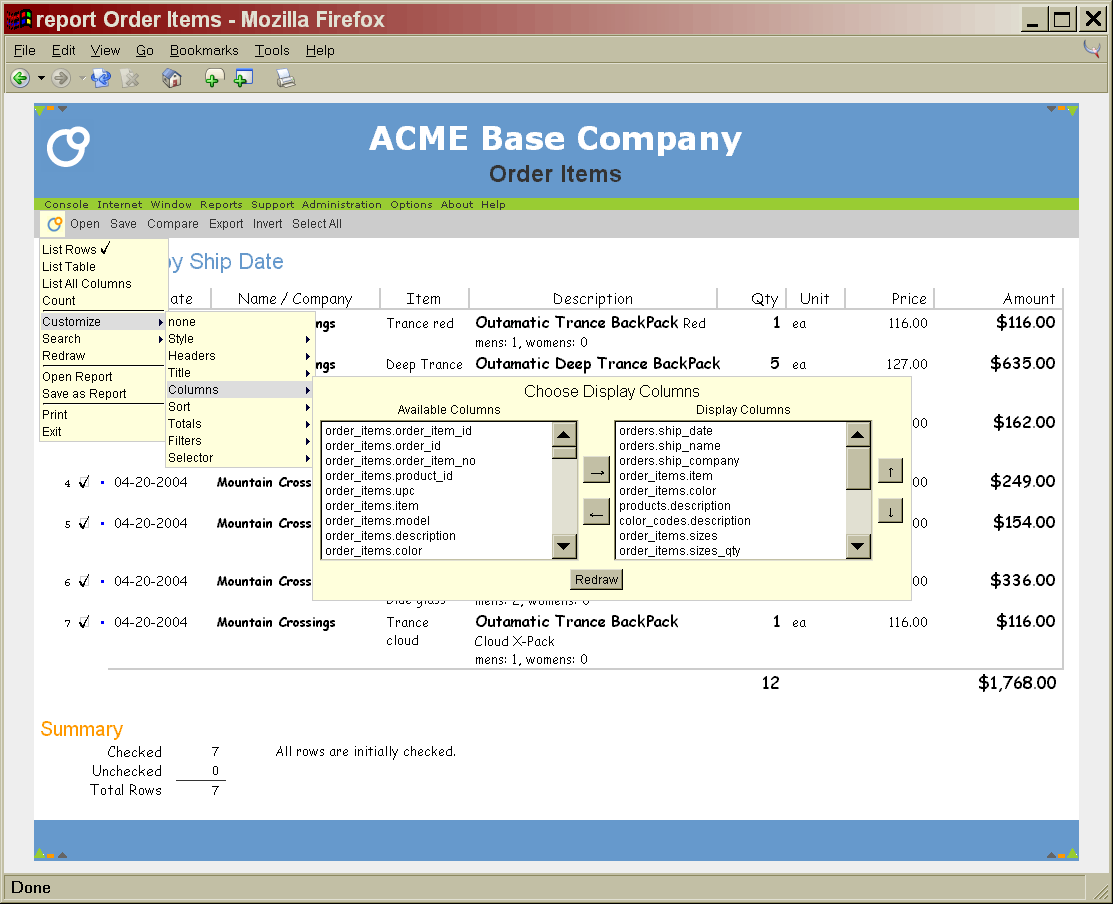
Task: Click the orange marker at header's top-right corner
Action: [x=1062, y=109]
